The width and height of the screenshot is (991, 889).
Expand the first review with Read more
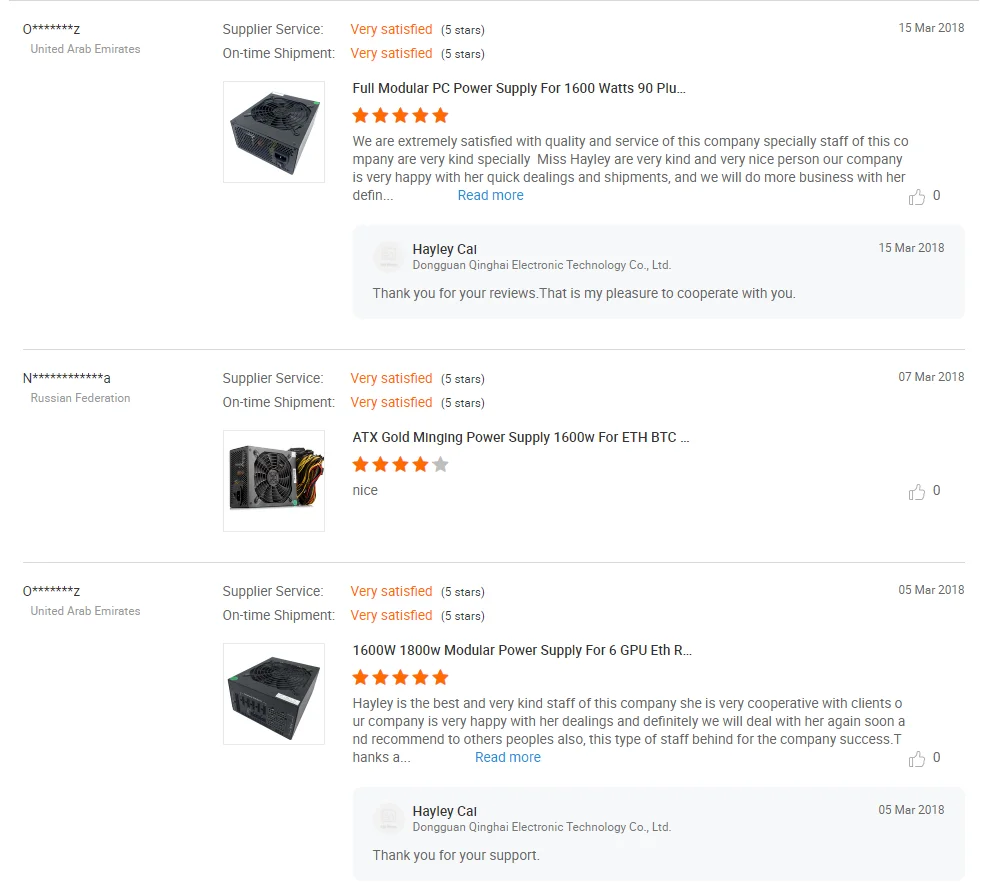pyautogui.click(x=490, y=196)
